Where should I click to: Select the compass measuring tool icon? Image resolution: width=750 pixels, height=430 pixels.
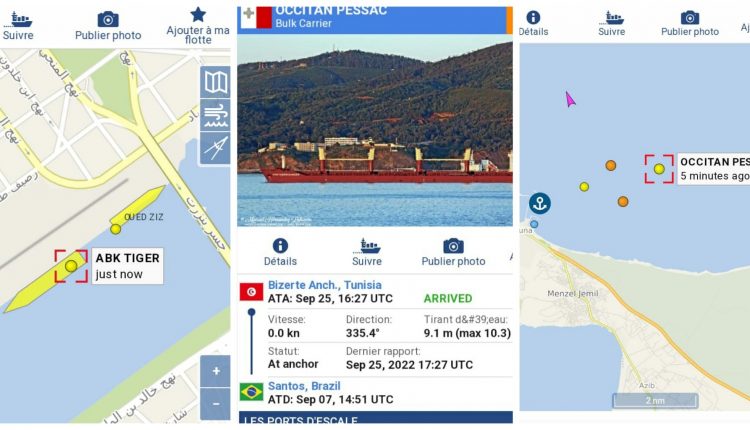click(215, 148)
